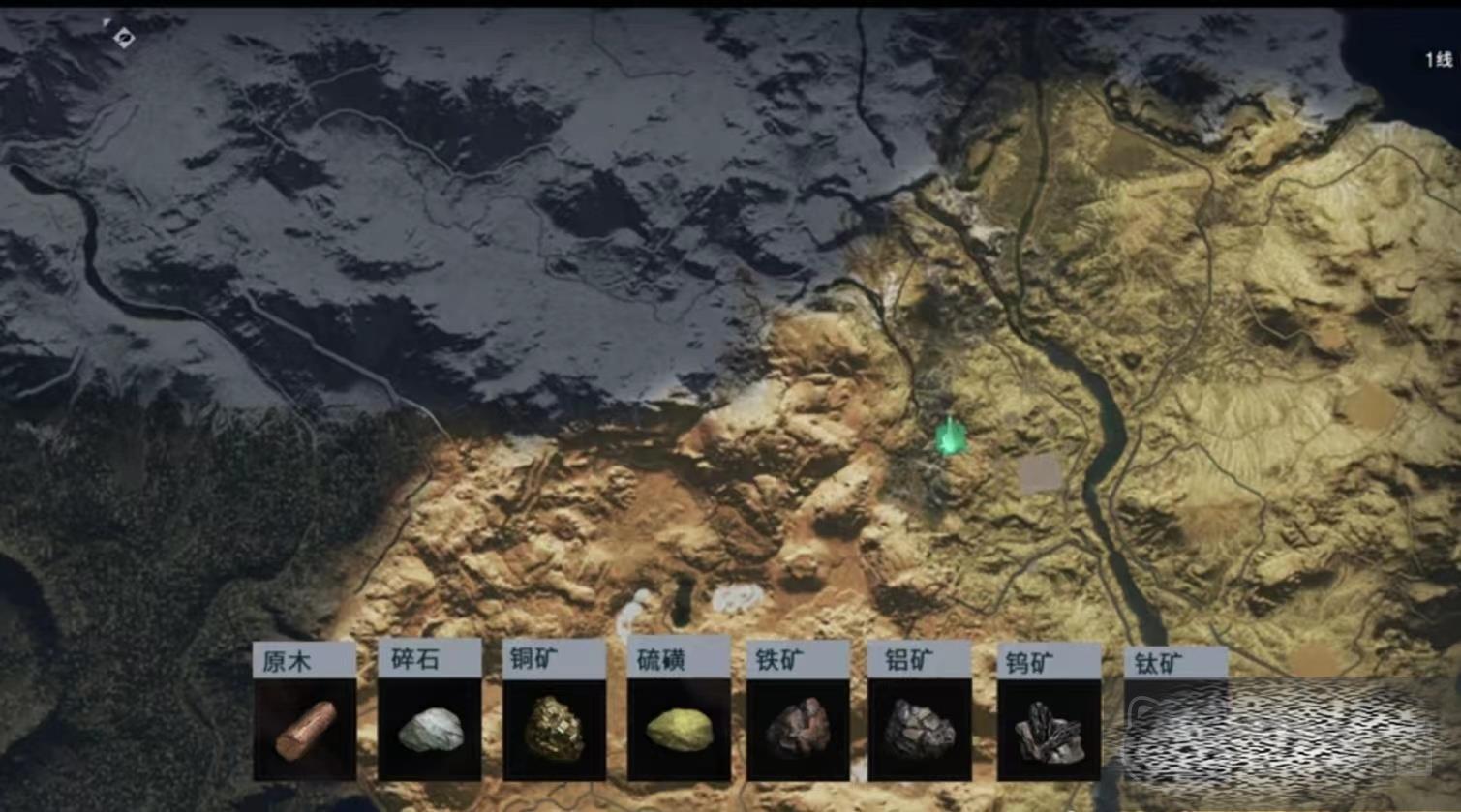1461x812 pixels.
Task: Select the 碎石 label tab
Action: click(430, 659)
